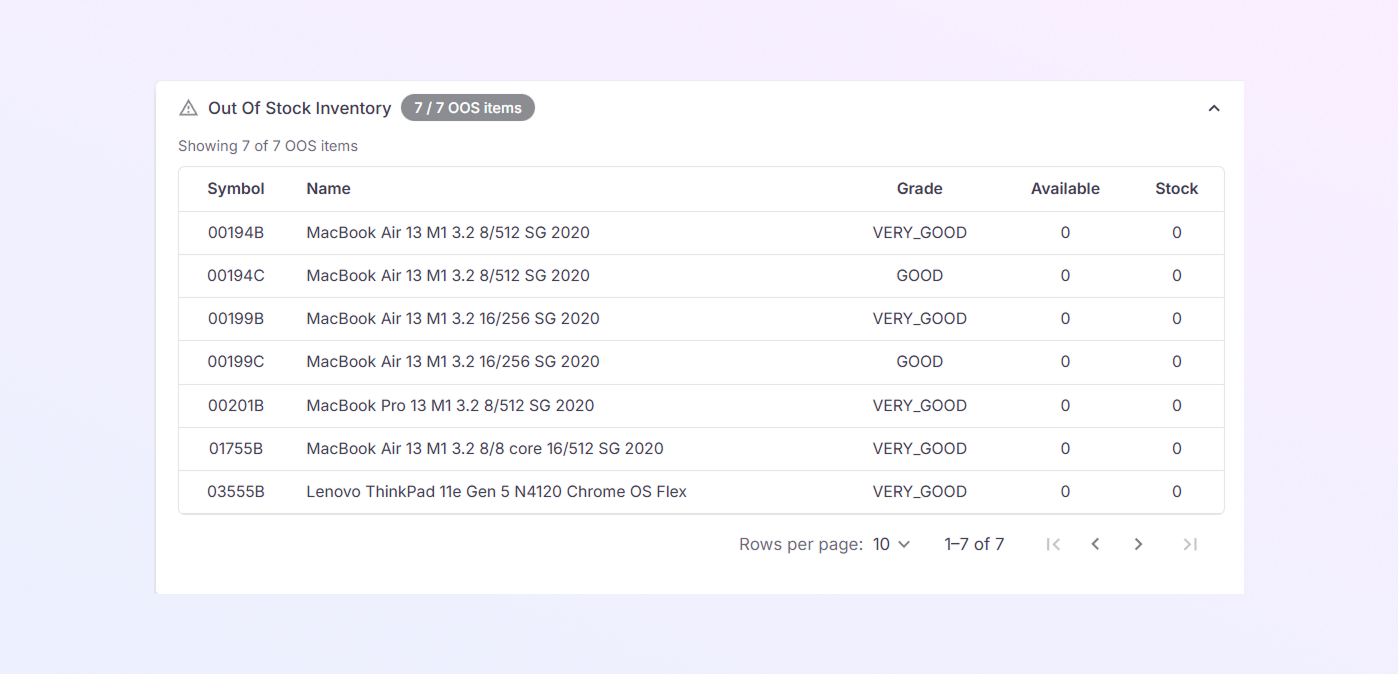Sort by the Stock column header
The height and width of the screenshot is (674, 1398).
1176,189
